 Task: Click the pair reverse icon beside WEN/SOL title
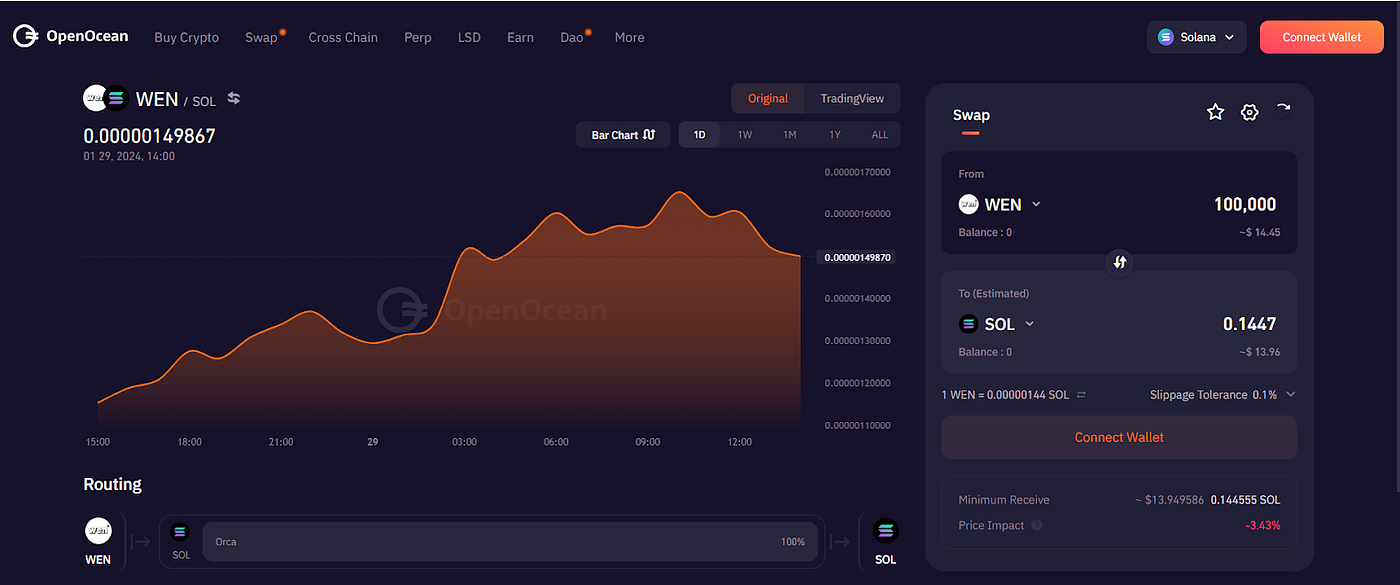233,98
